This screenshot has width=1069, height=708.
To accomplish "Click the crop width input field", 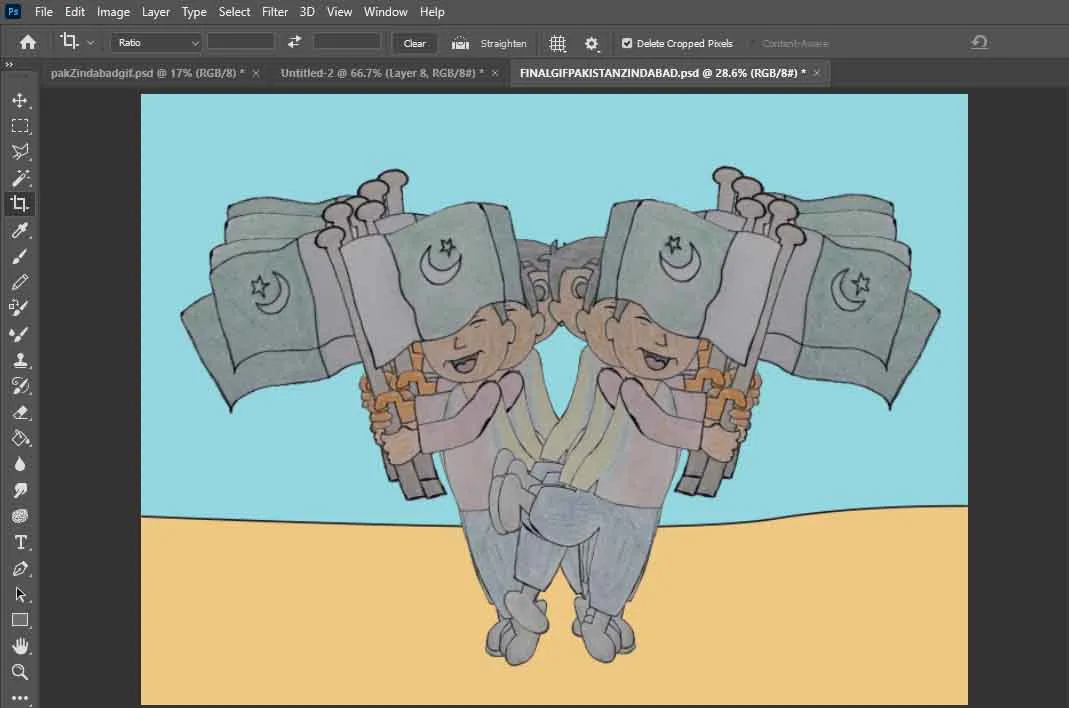I will (241, 42).
